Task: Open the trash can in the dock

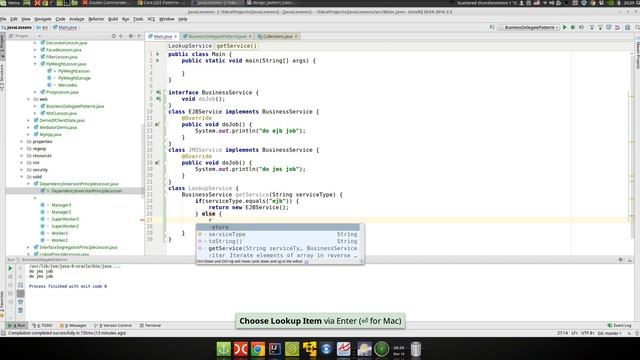Action: point(416,349)
